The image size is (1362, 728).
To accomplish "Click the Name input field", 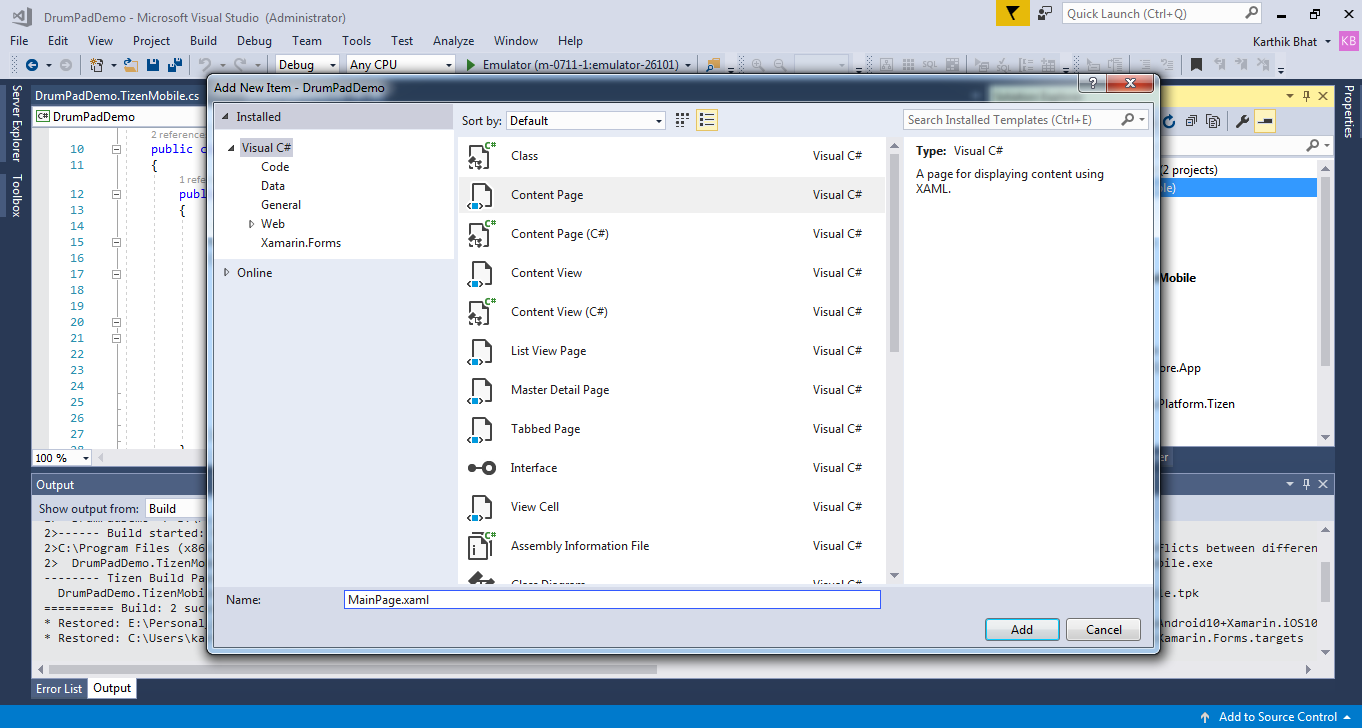I will click(611, 600).
